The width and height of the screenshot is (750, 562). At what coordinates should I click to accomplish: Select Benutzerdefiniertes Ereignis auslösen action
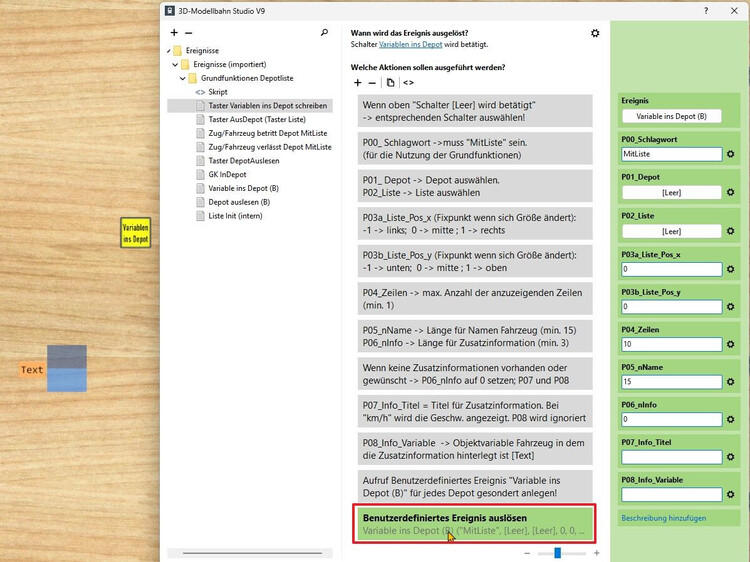(x=474, y=524)
